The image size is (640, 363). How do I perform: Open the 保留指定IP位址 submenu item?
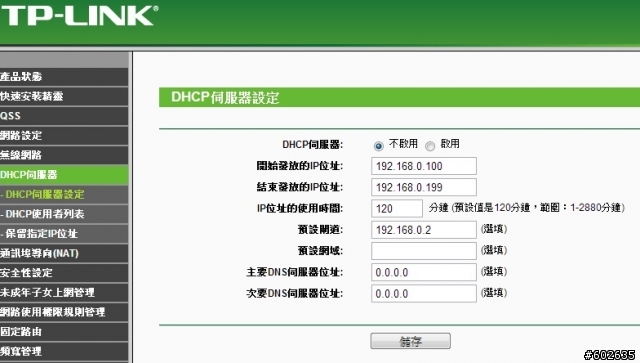coord(64,234)
